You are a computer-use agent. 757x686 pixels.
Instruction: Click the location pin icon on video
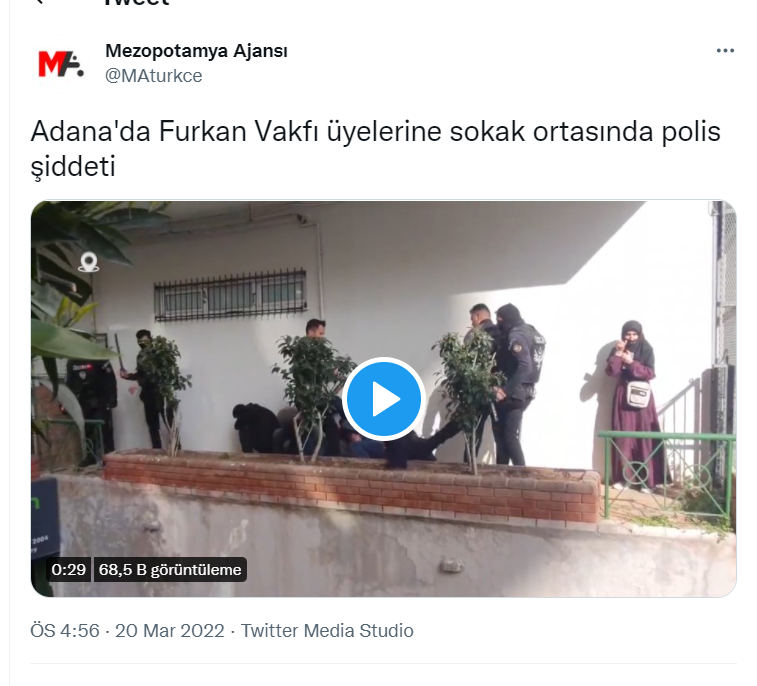coord(88,262)
